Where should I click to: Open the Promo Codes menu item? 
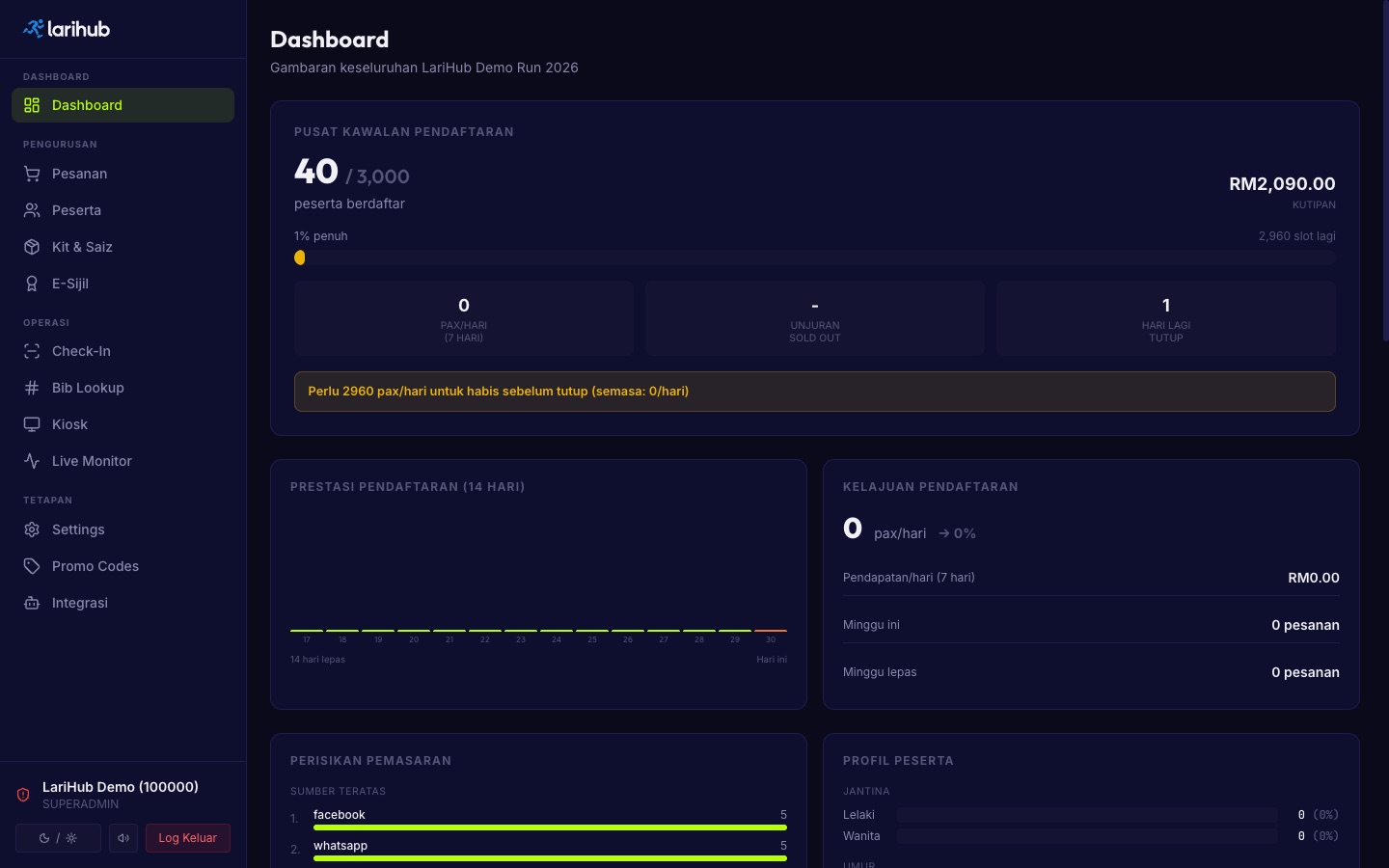point(123,566)
